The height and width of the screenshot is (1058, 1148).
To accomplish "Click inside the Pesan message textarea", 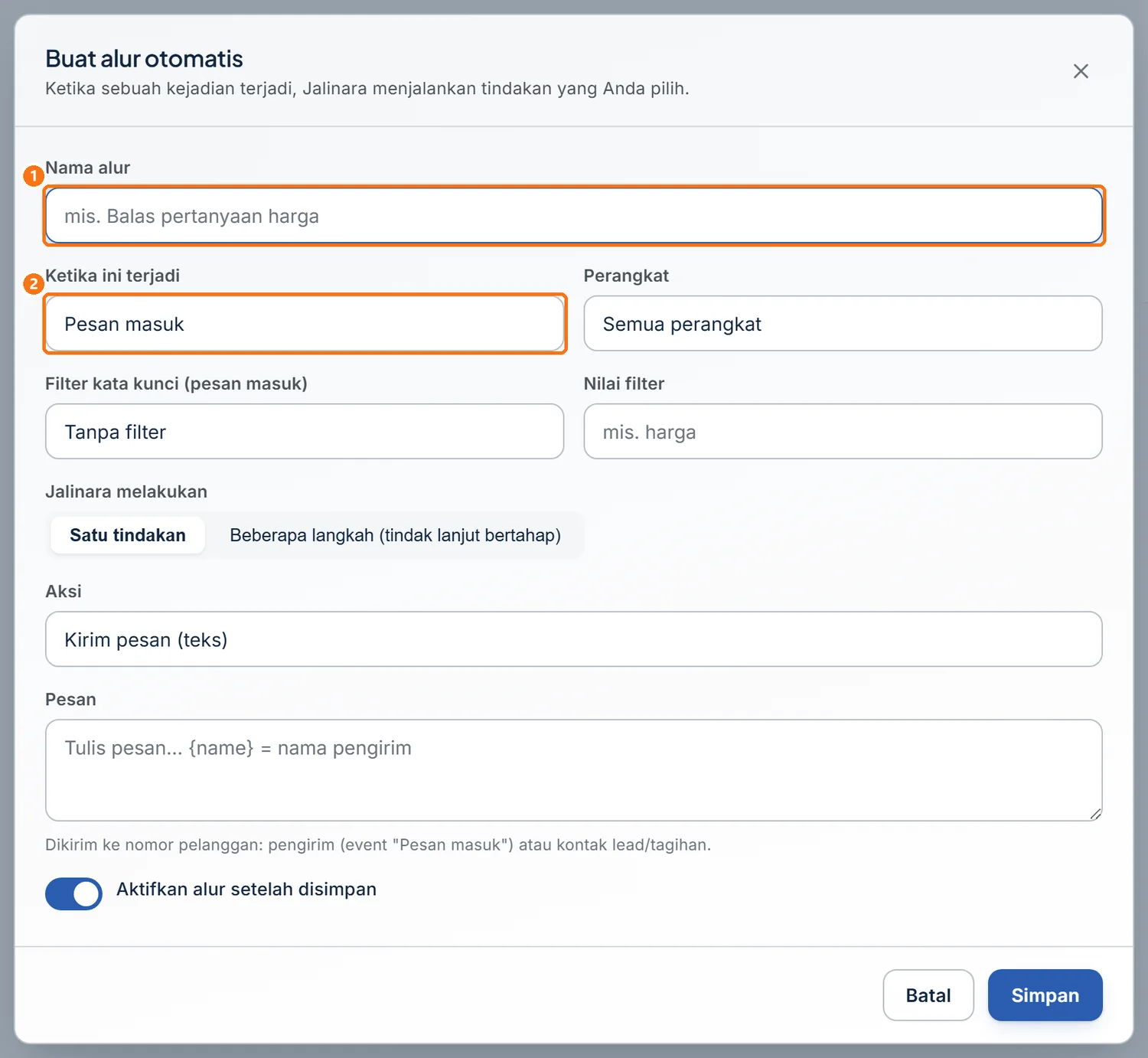I will coord(574,770).
